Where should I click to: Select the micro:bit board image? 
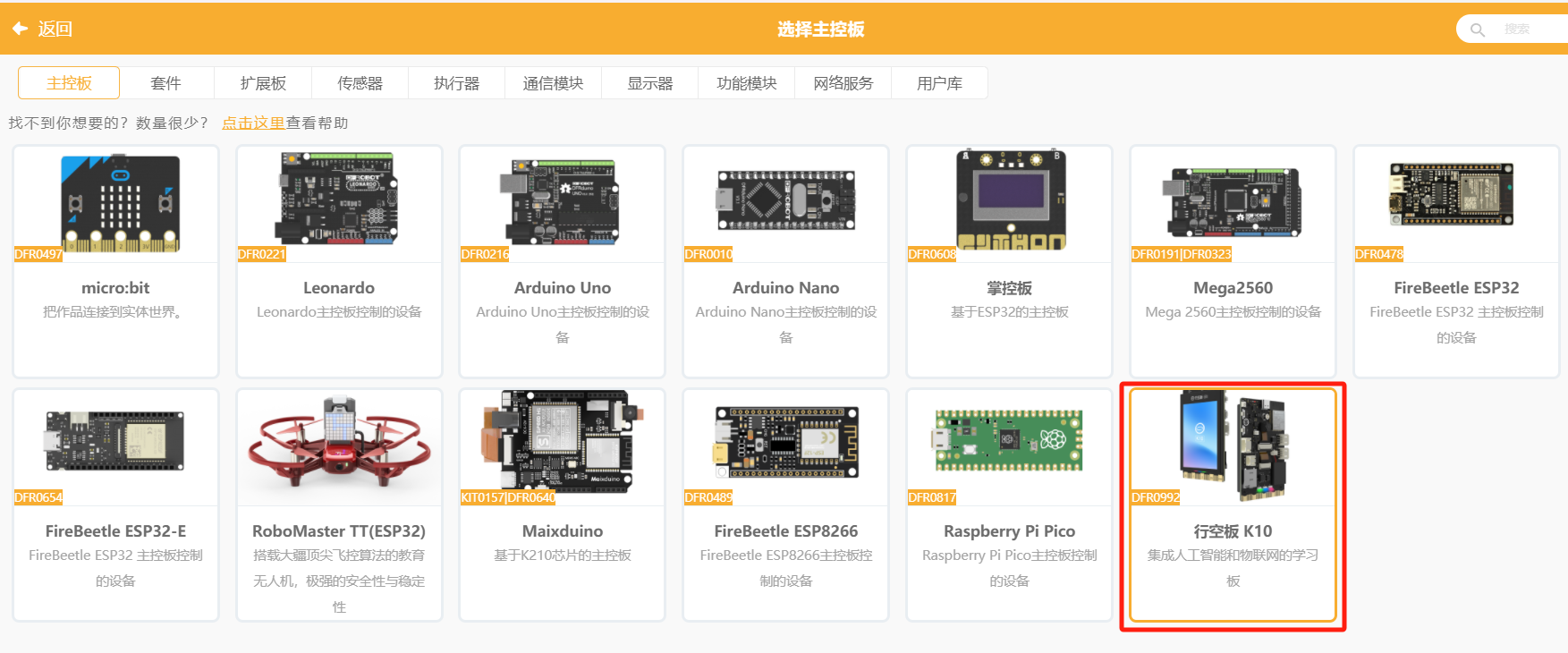120,204
